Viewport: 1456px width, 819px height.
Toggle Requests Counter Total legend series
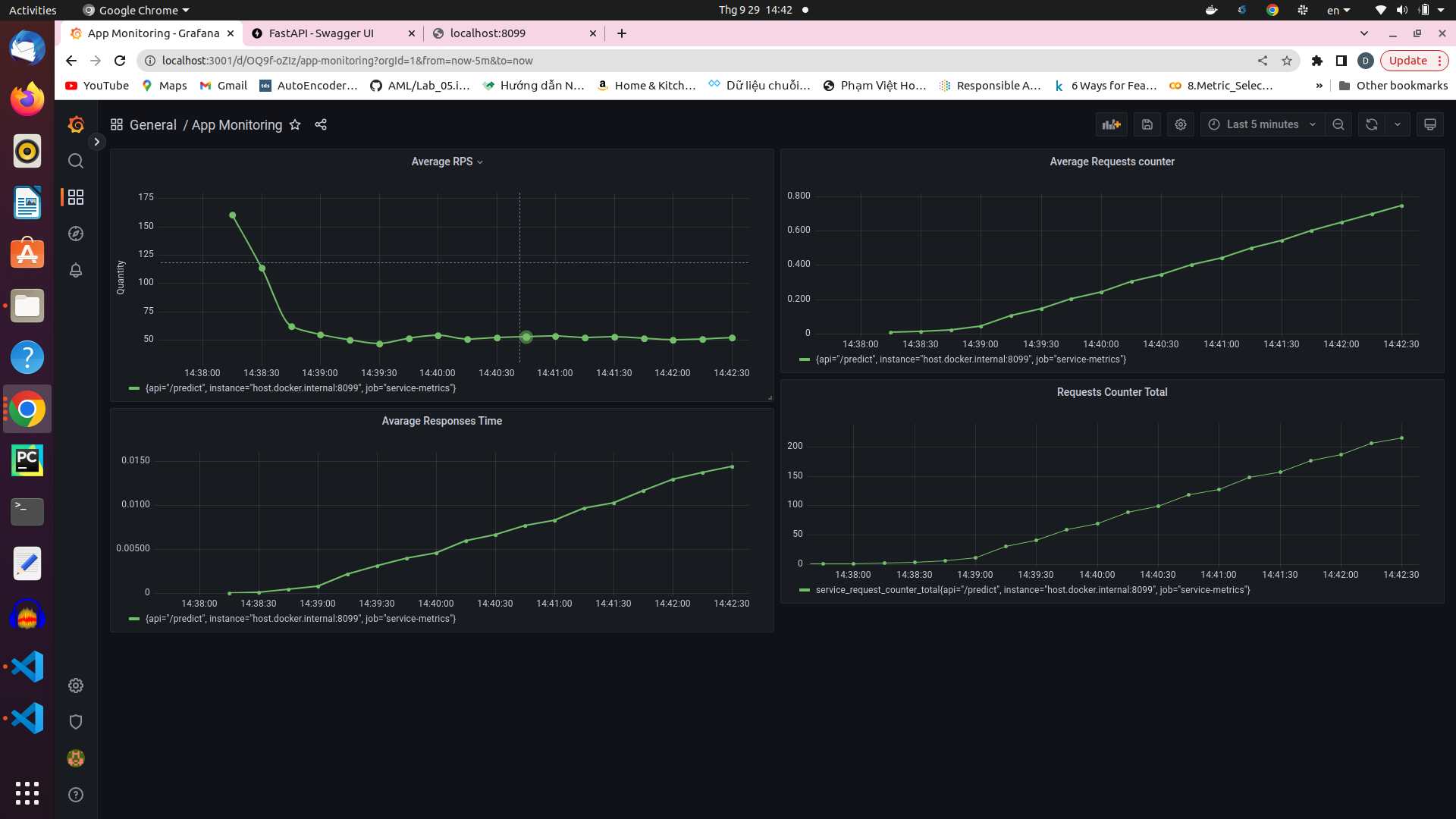coord(1032,590)
